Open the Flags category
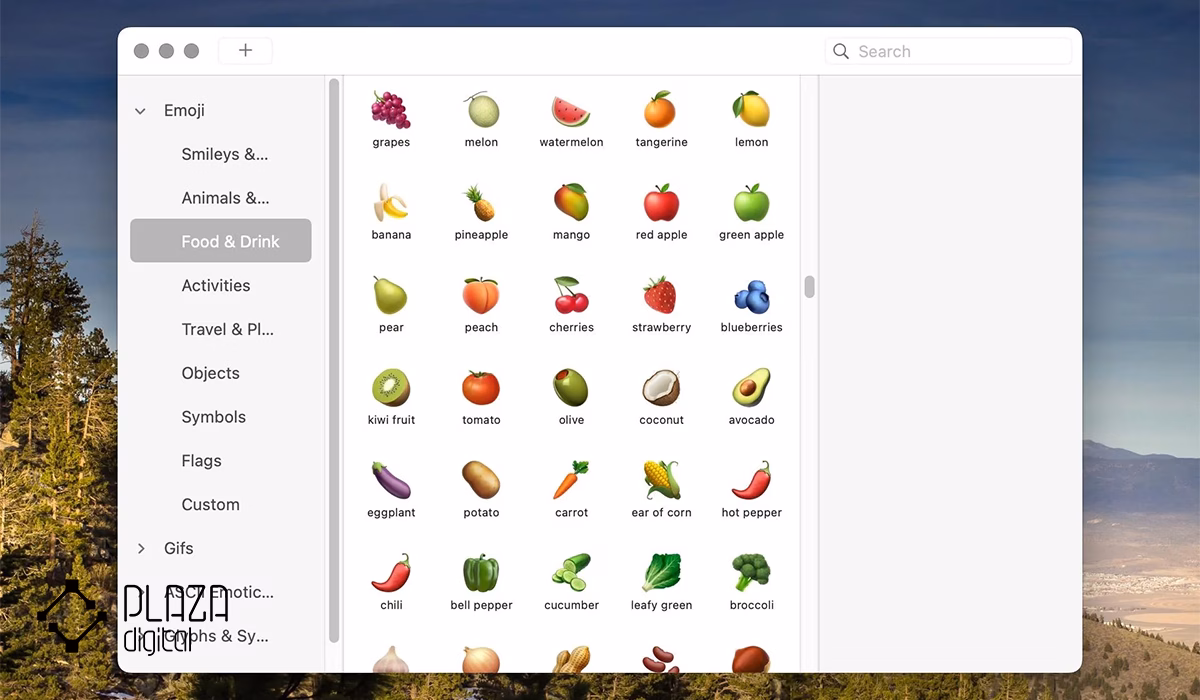 pyautogui.click(x=201, y=461)
